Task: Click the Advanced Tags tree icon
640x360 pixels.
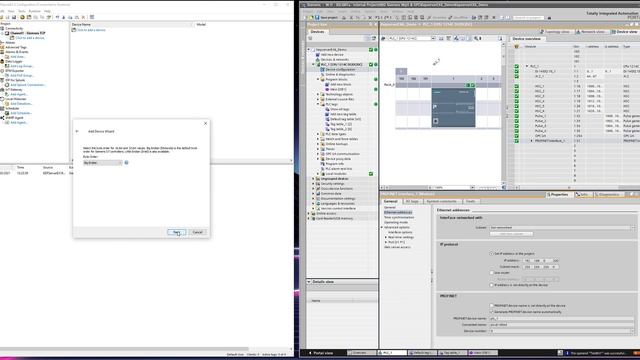Action: point(2,47)
